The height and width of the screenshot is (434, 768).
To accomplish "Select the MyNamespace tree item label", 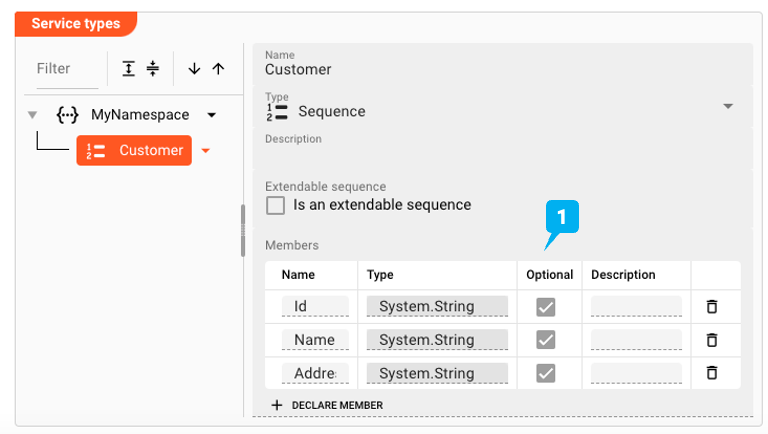I will coord(140,115).
